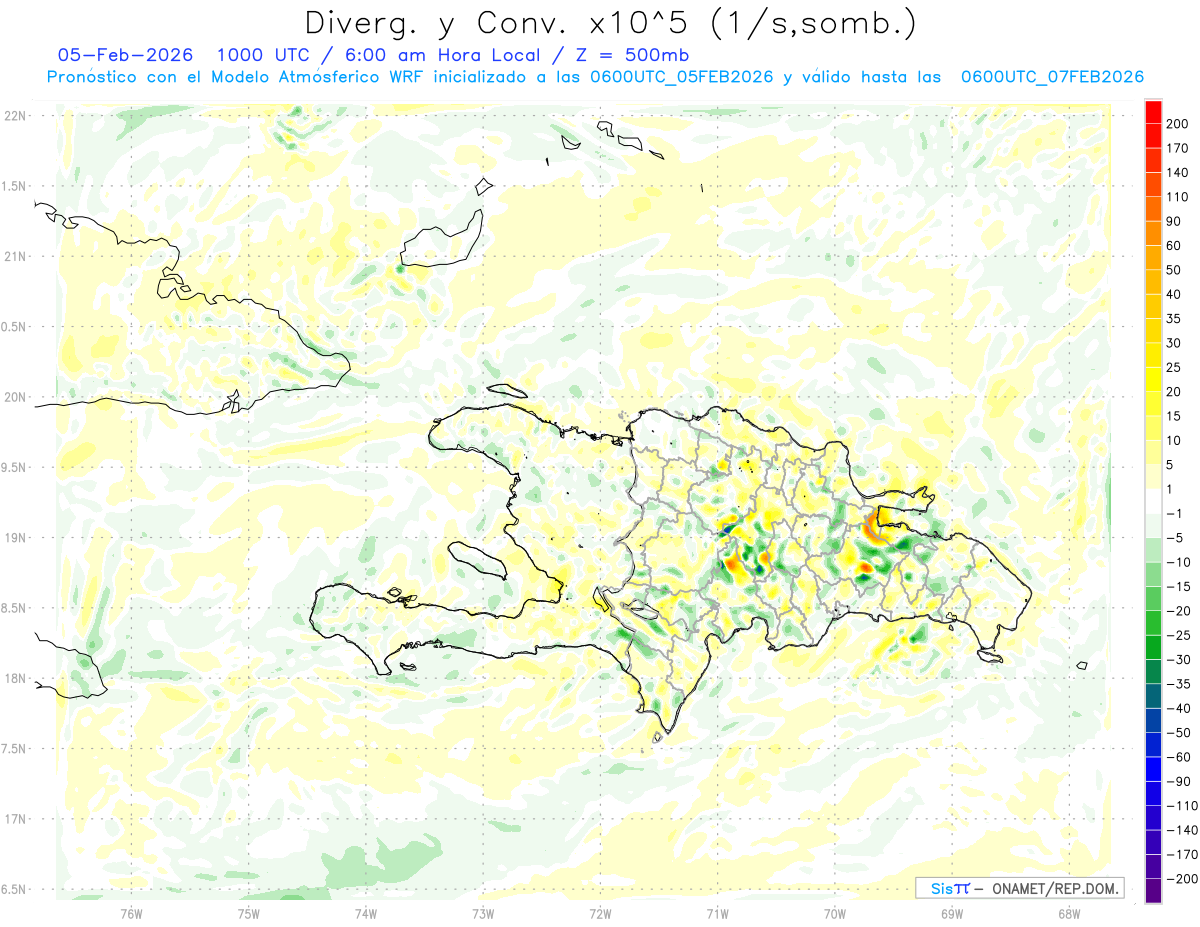Click the "8.5N" latitude label
Image resolution: width=1200 pixels, height=927 pixels.
coord(14,608)
